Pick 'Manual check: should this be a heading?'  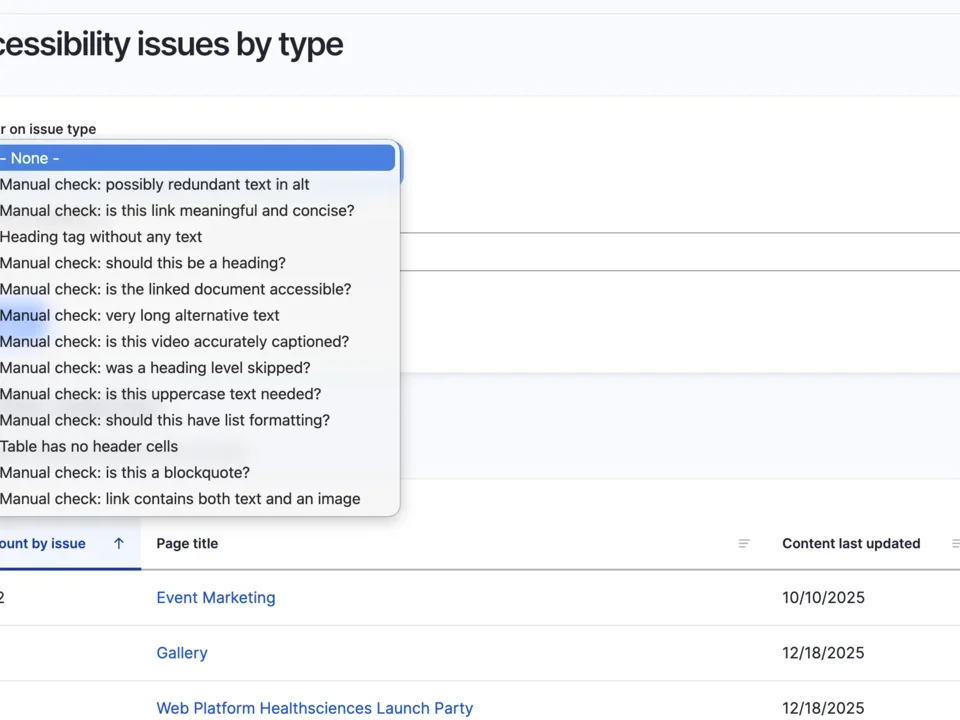tap(143, 263)
